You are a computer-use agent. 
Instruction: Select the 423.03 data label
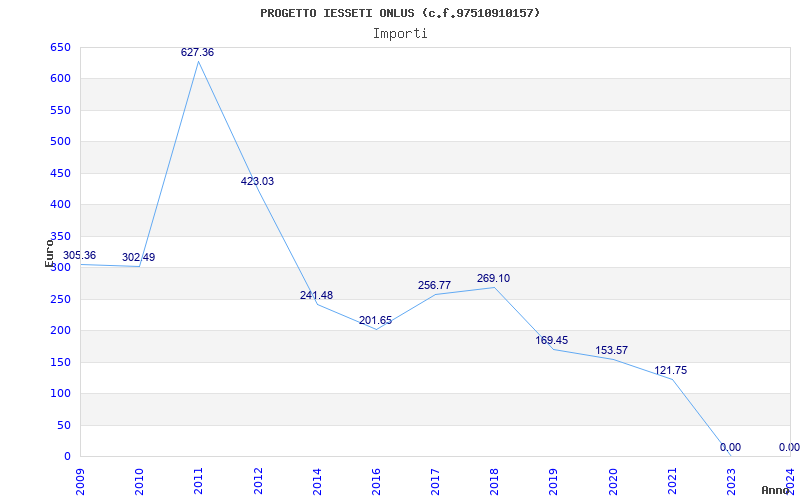coord(257,181)
